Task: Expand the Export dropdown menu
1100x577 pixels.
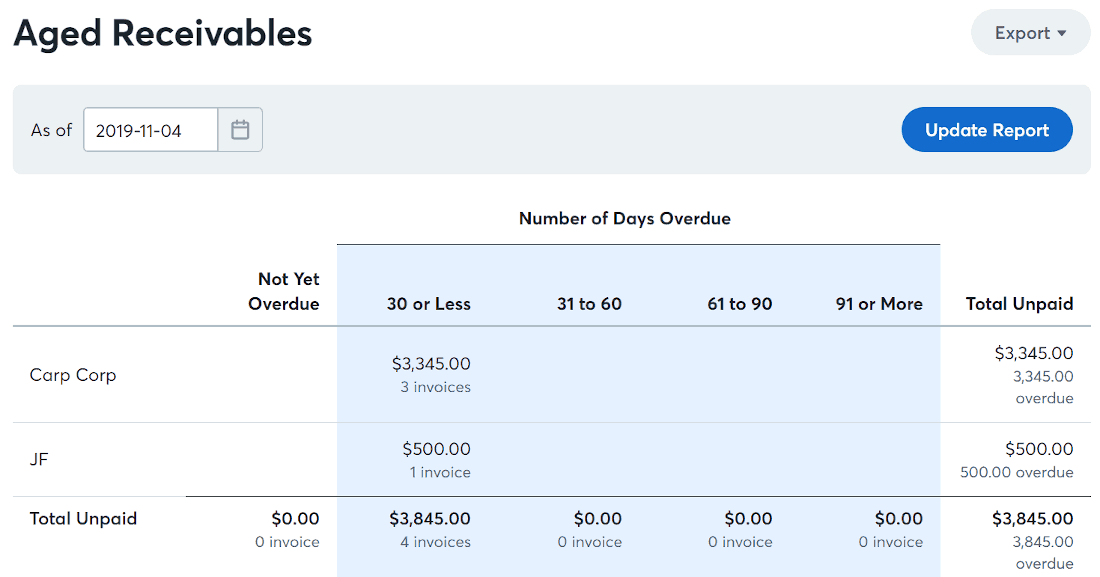Action: click(x=1030, y=33)
